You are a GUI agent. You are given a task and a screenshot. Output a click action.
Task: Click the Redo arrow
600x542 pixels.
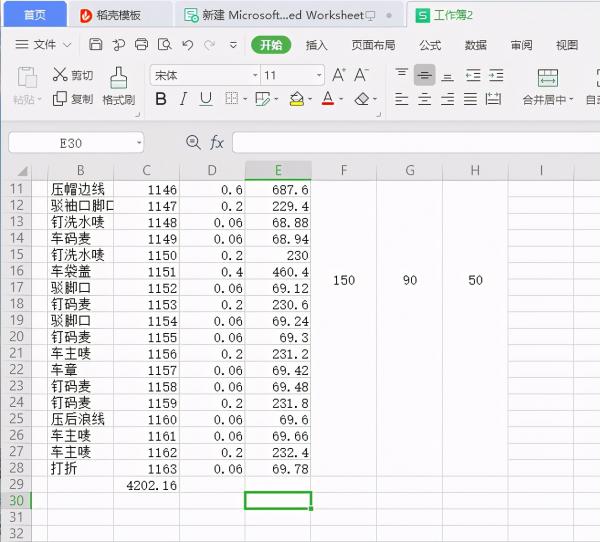click(x=209, y=45)
